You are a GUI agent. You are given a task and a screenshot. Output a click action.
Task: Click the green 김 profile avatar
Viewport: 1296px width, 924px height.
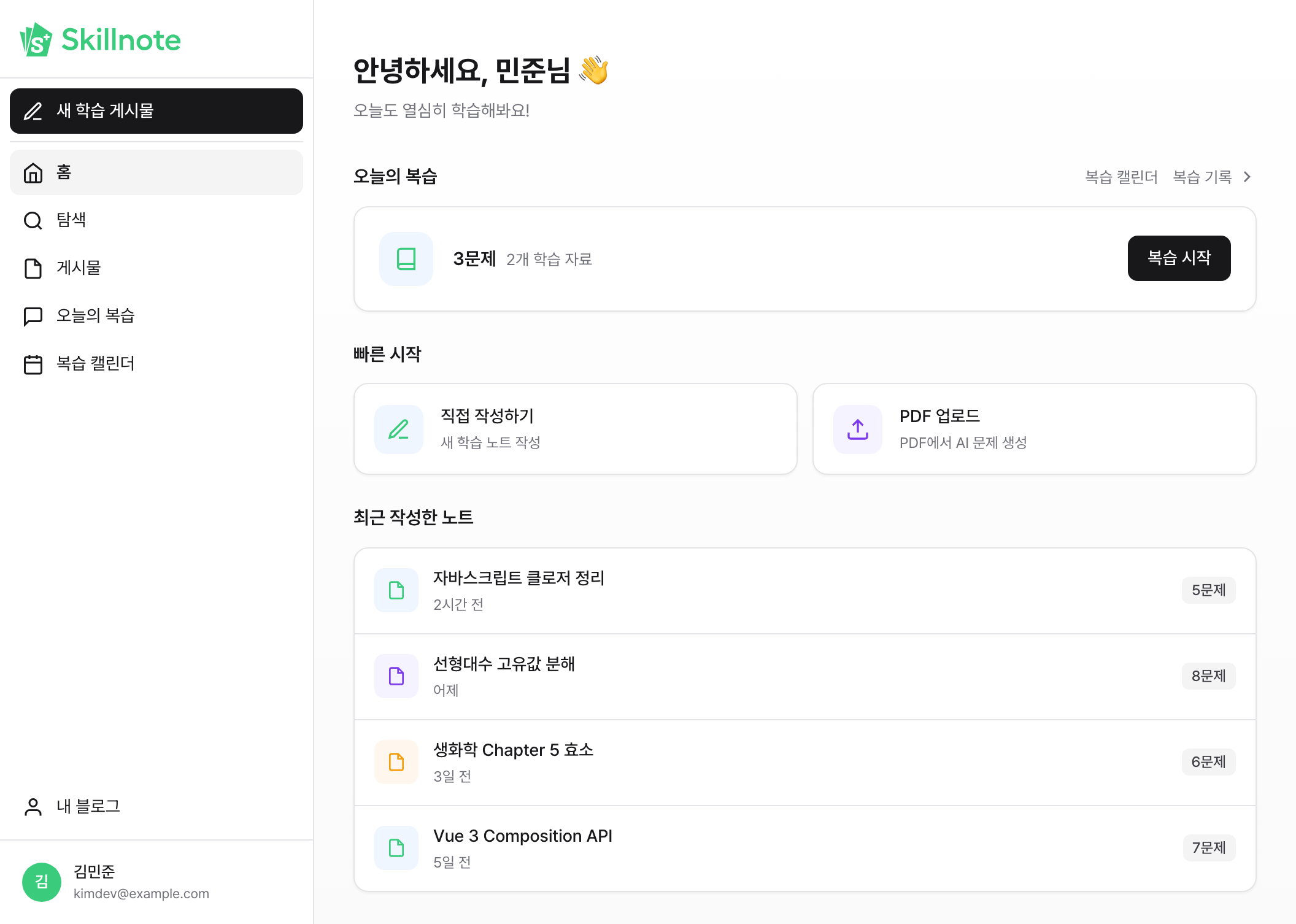pos(42,882)
